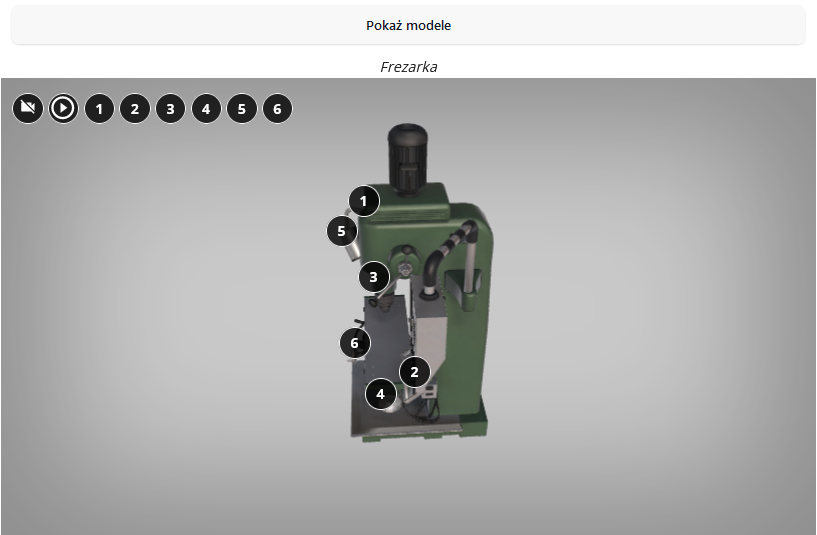Click the black motor on the machine top
The image size is (817, 535).
(x=407, y=159)
